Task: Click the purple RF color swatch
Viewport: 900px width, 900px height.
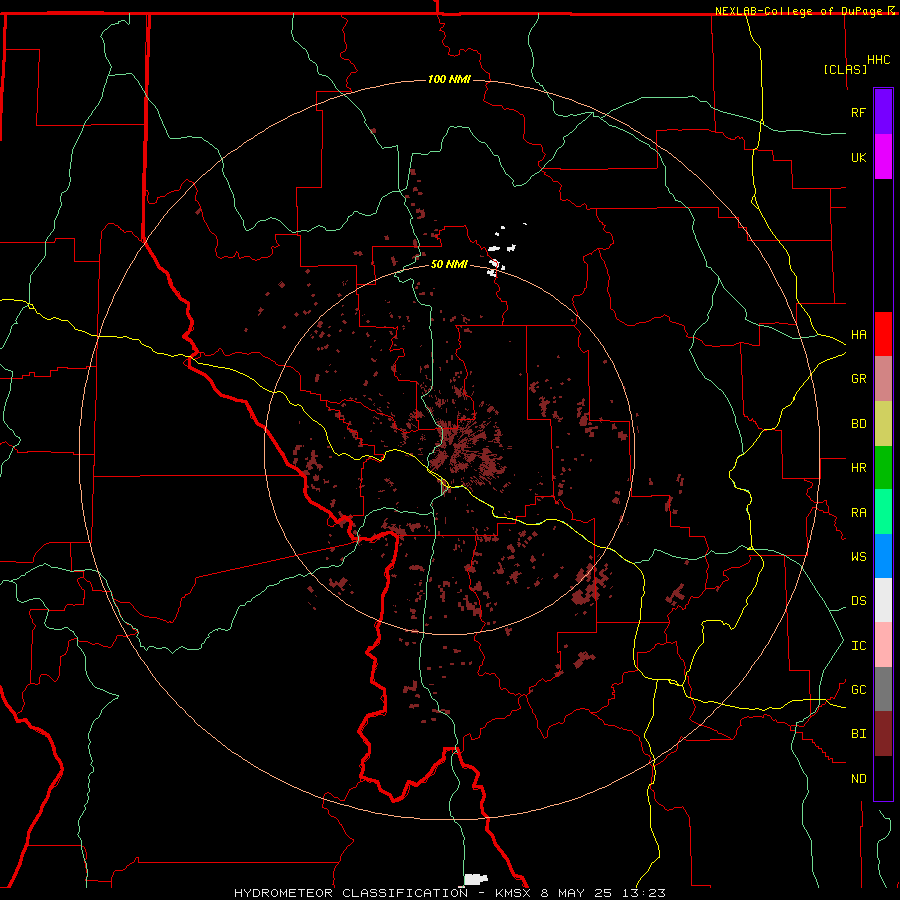Action: [x=883, y=112]
